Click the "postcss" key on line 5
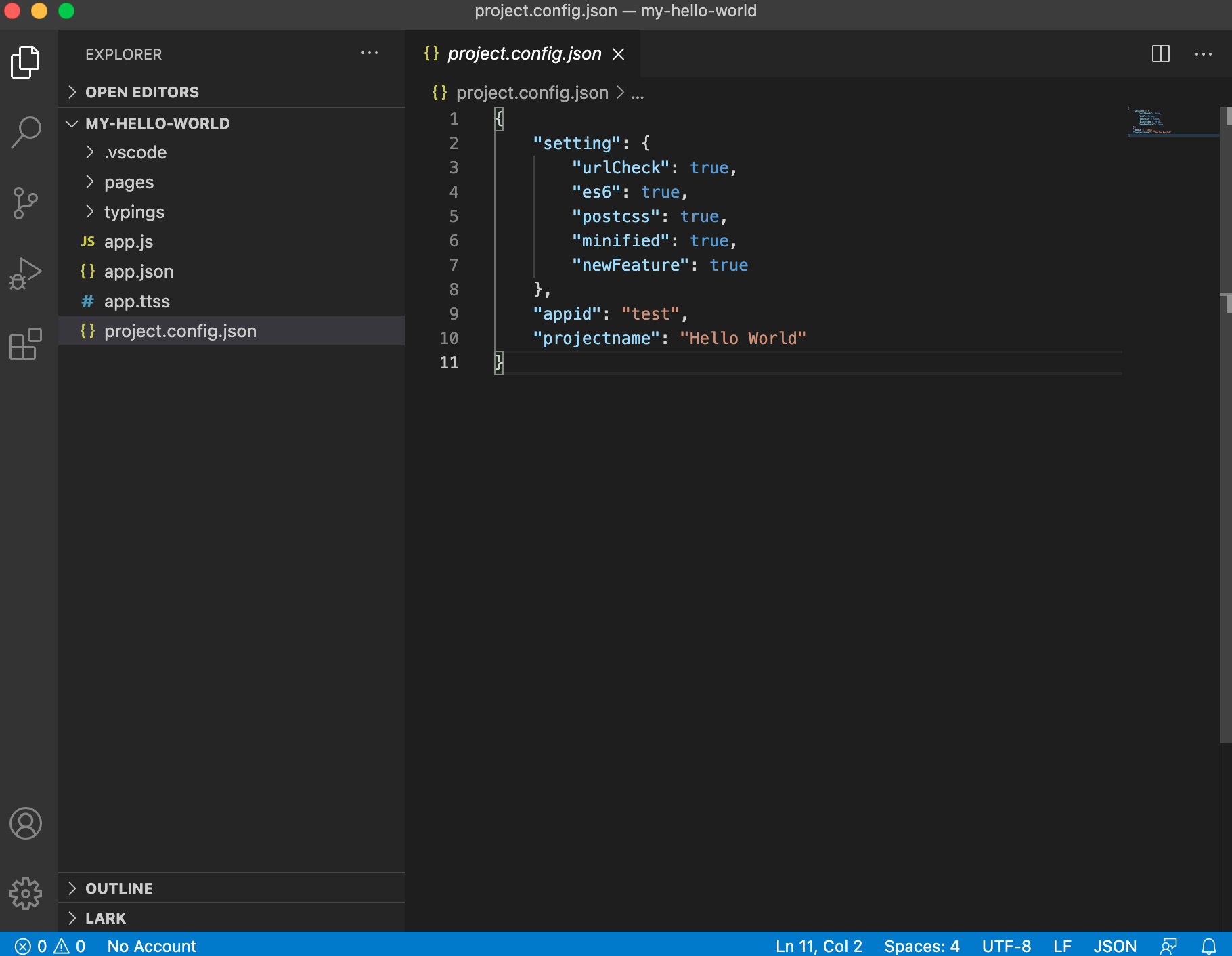 [616, 216]
